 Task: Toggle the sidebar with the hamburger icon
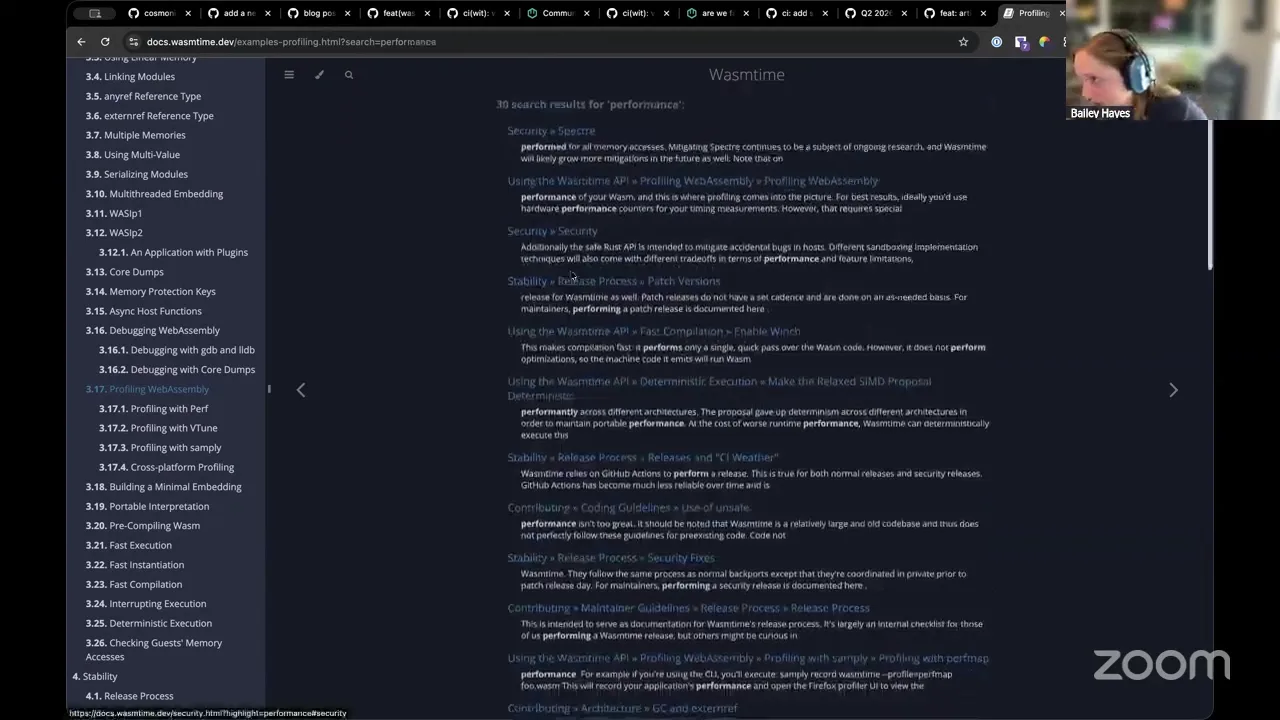pyautogui.click(x=289, y=75)
